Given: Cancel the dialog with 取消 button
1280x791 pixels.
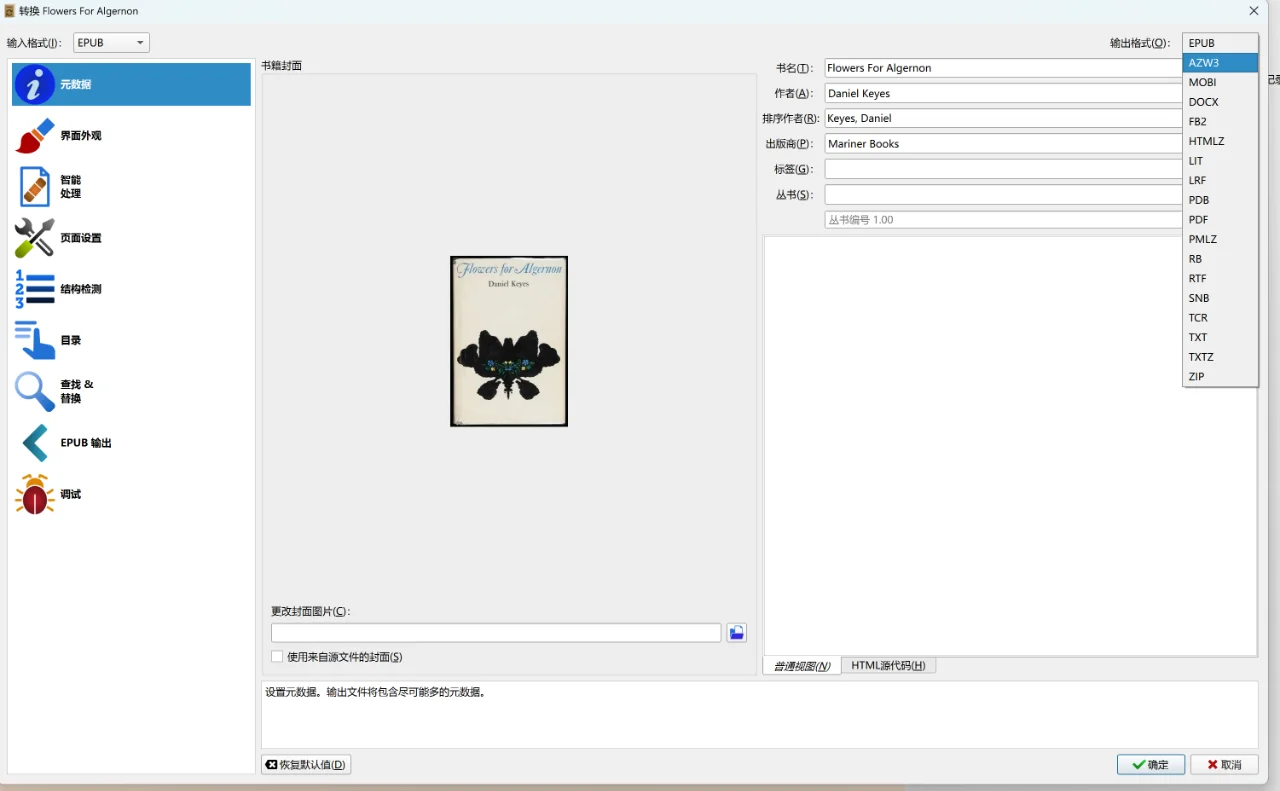Looking at the screenshot, I should pos(1224,765).
